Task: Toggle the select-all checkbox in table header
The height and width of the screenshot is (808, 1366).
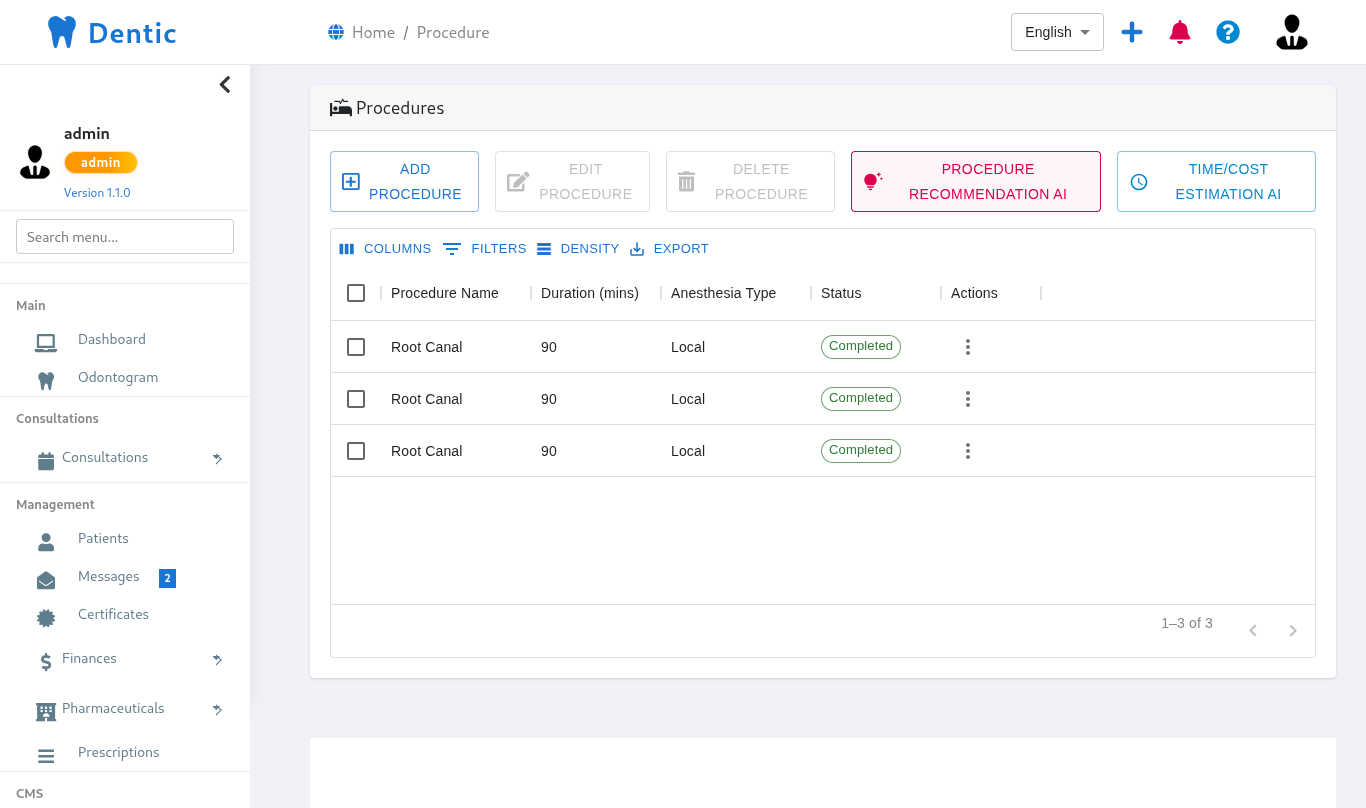Action: tap(356, 293)
